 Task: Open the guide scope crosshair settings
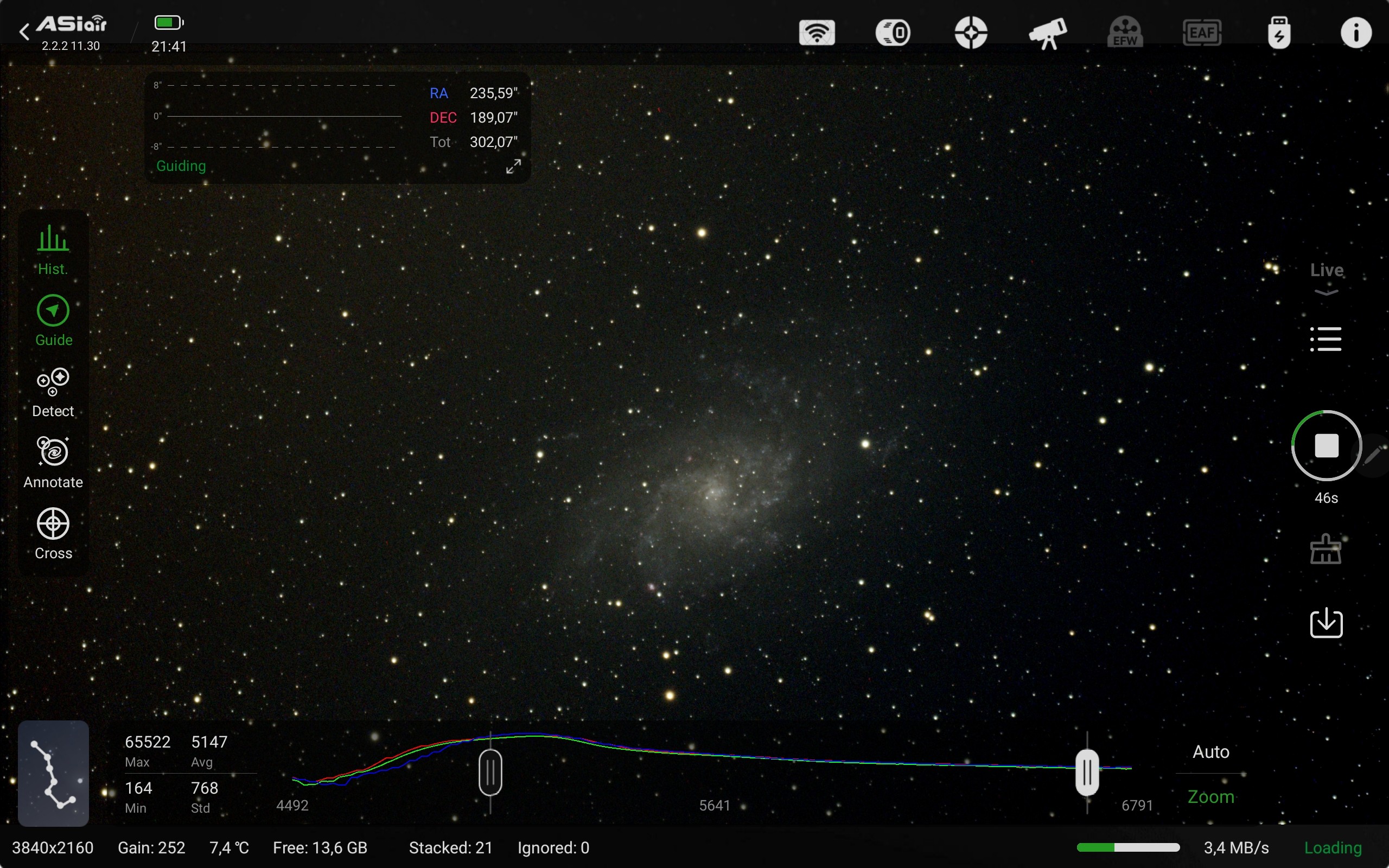(971, 33)
